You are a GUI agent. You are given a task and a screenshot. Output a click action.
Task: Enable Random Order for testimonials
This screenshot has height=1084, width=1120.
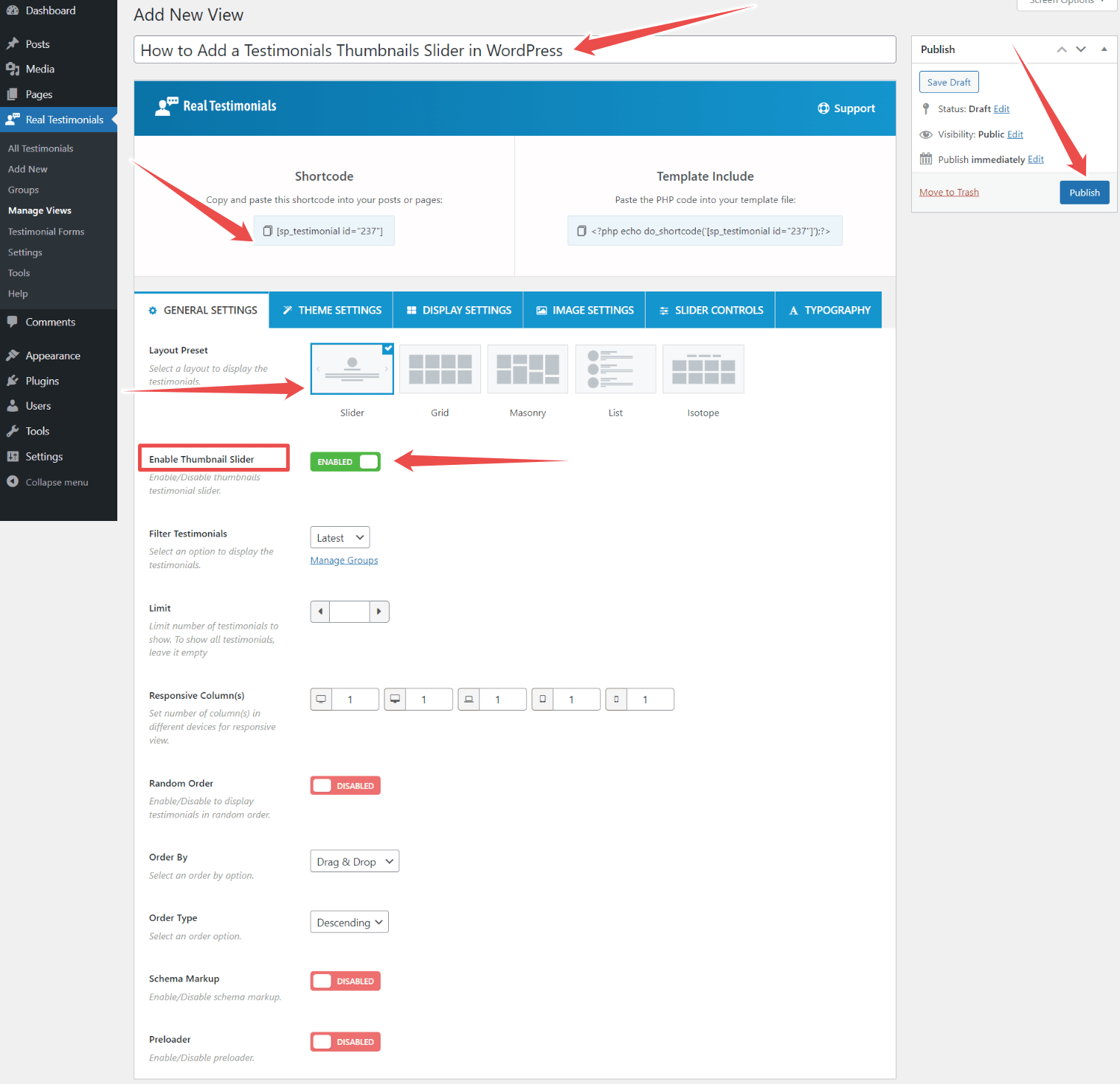tap(345, 785)
